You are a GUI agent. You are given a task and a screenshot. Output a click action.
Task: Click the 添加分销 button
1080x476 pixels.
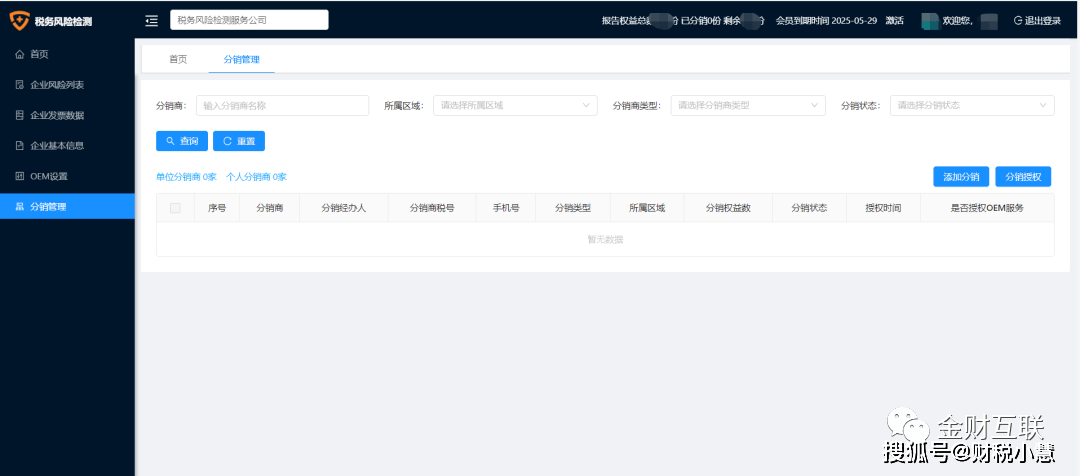coord(961,177)
